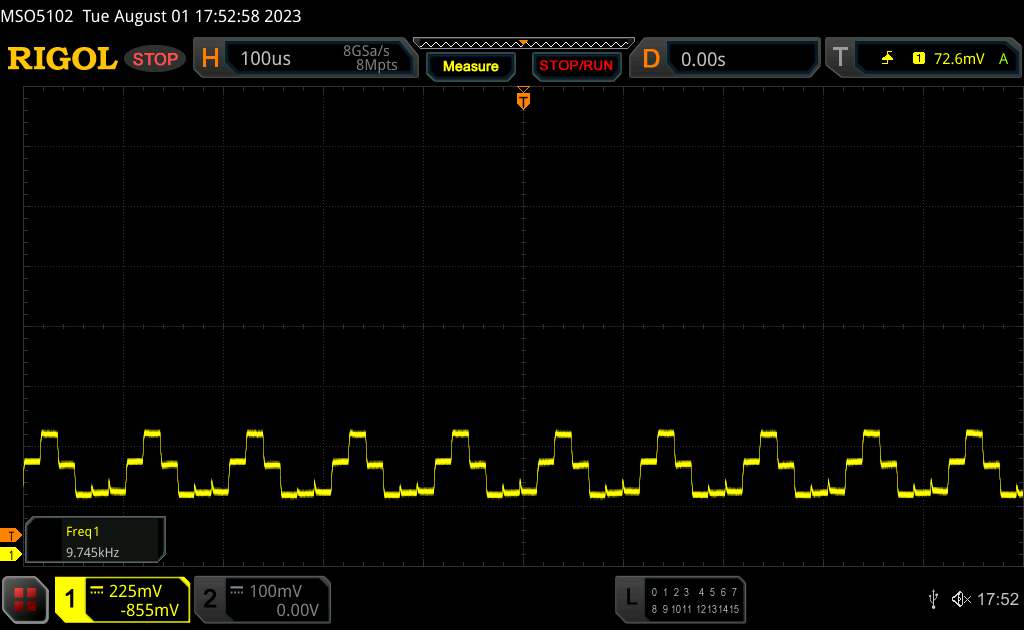This screenshot has height=630, width=1024.
Task: Select the orange trigger position marker at top
Action: click(522, 99)
